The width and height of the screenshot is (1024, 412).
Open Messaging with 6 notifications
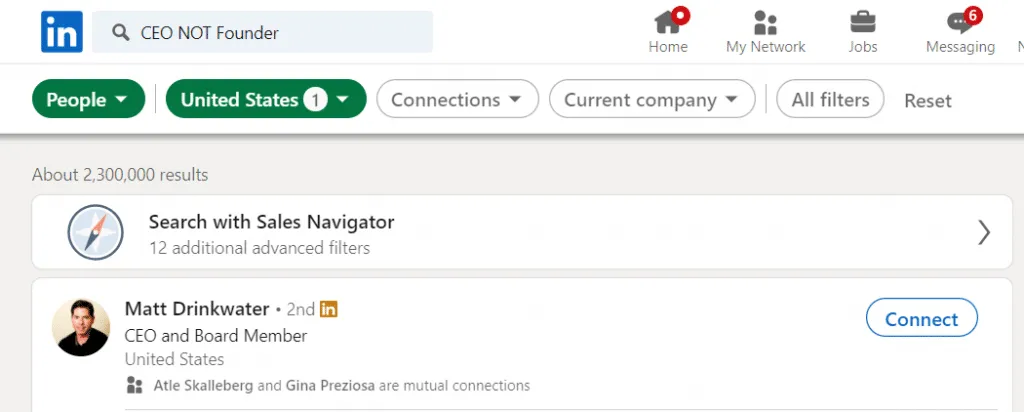point(960,31)
